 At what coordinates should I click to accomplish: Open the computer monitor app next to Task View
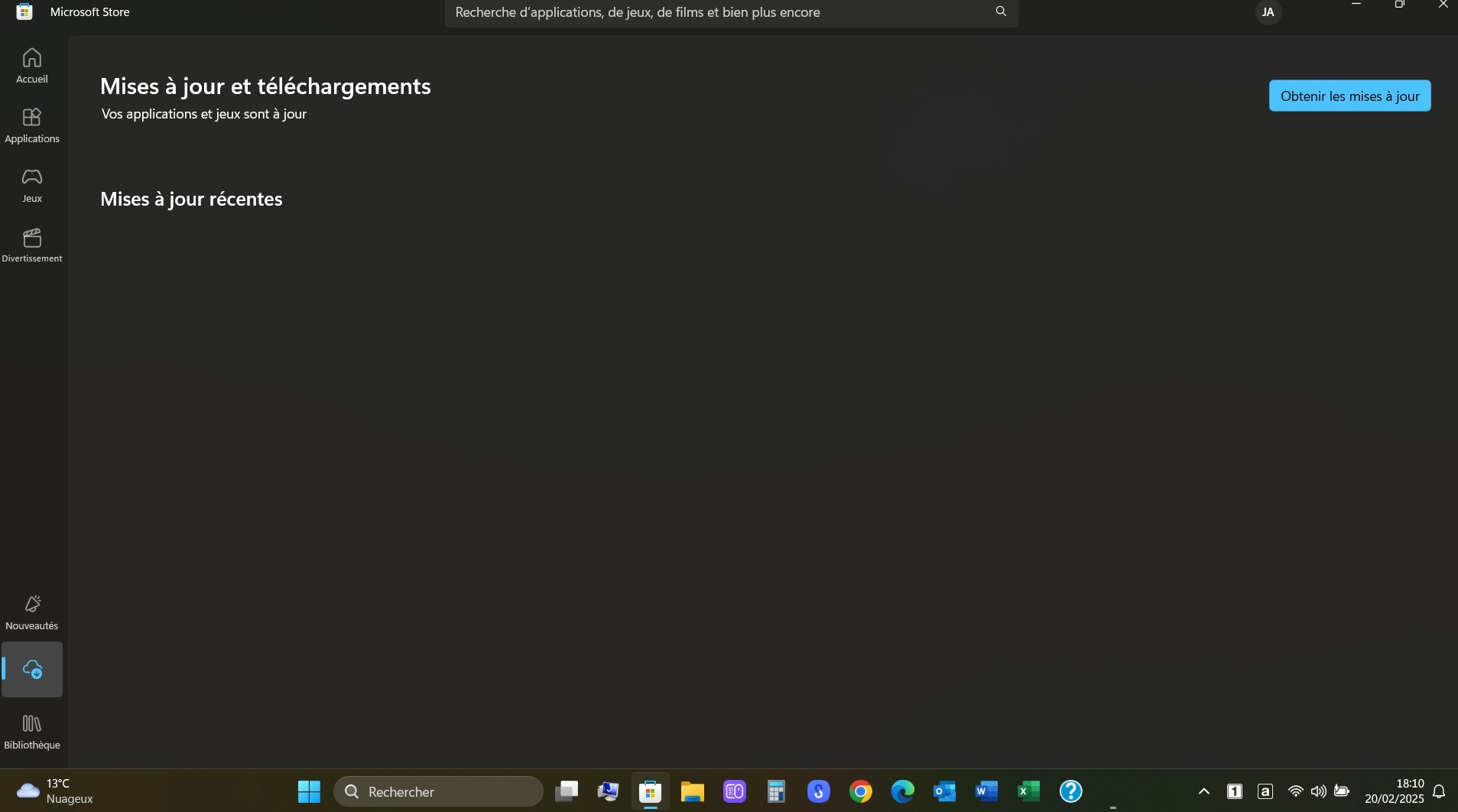click(609, 791)
